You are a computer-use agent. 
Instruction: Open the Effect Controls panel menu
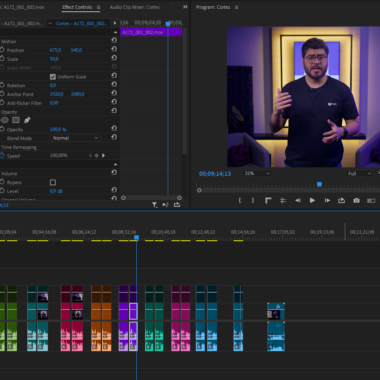point(98,7)
